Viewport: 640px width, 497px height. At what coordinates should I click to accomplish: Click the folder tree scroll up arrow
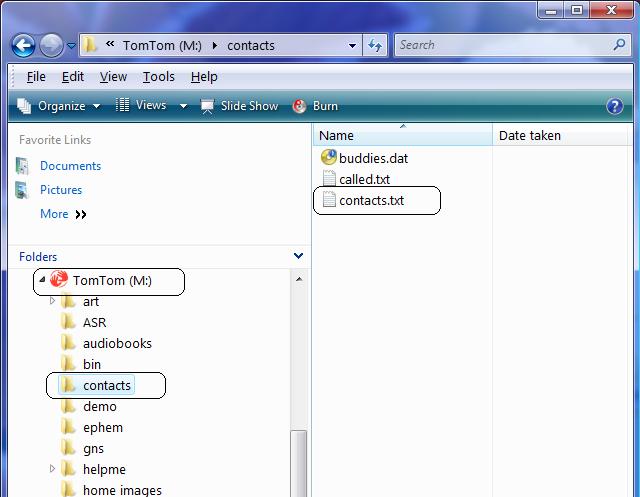(299, 279)
